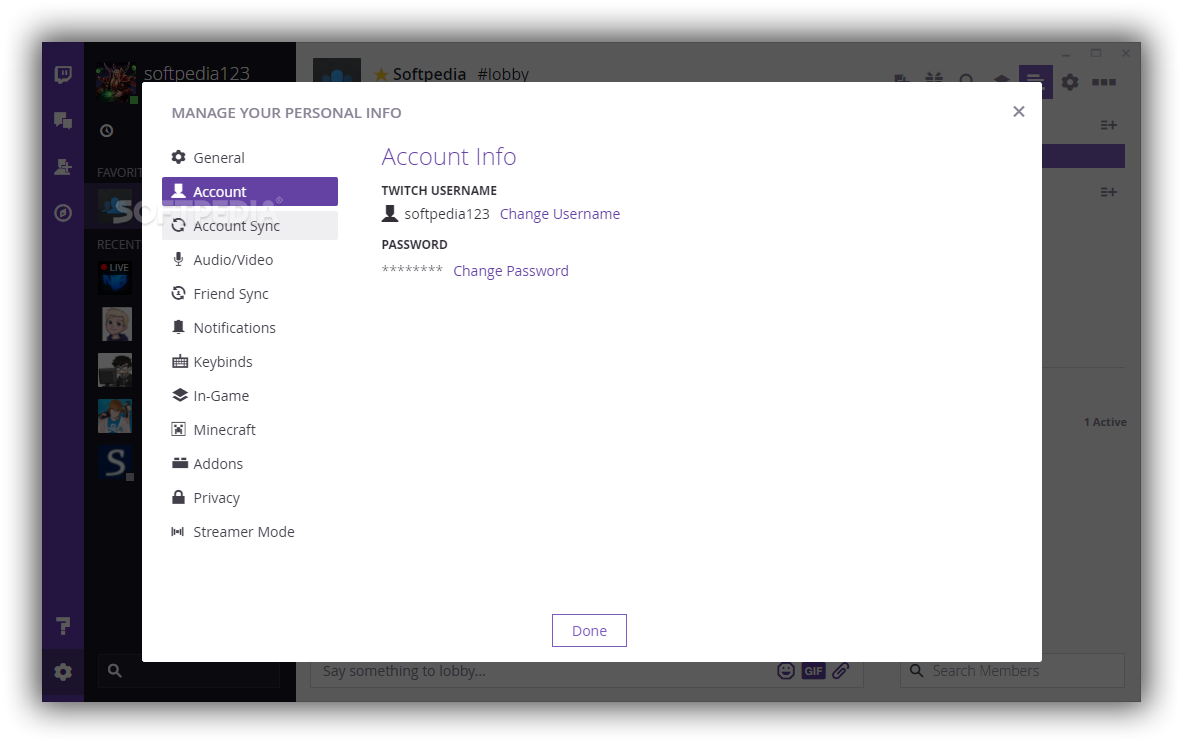This screenshot has width=1183, height=744.
Task: Select the Account settings section
Action: (x=250, y=192)
